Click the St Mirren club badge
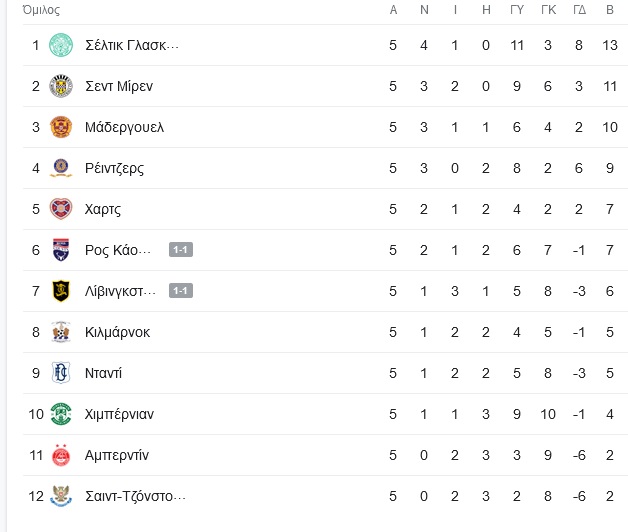The height and width of the screenshot is (532, 628). 61,86
